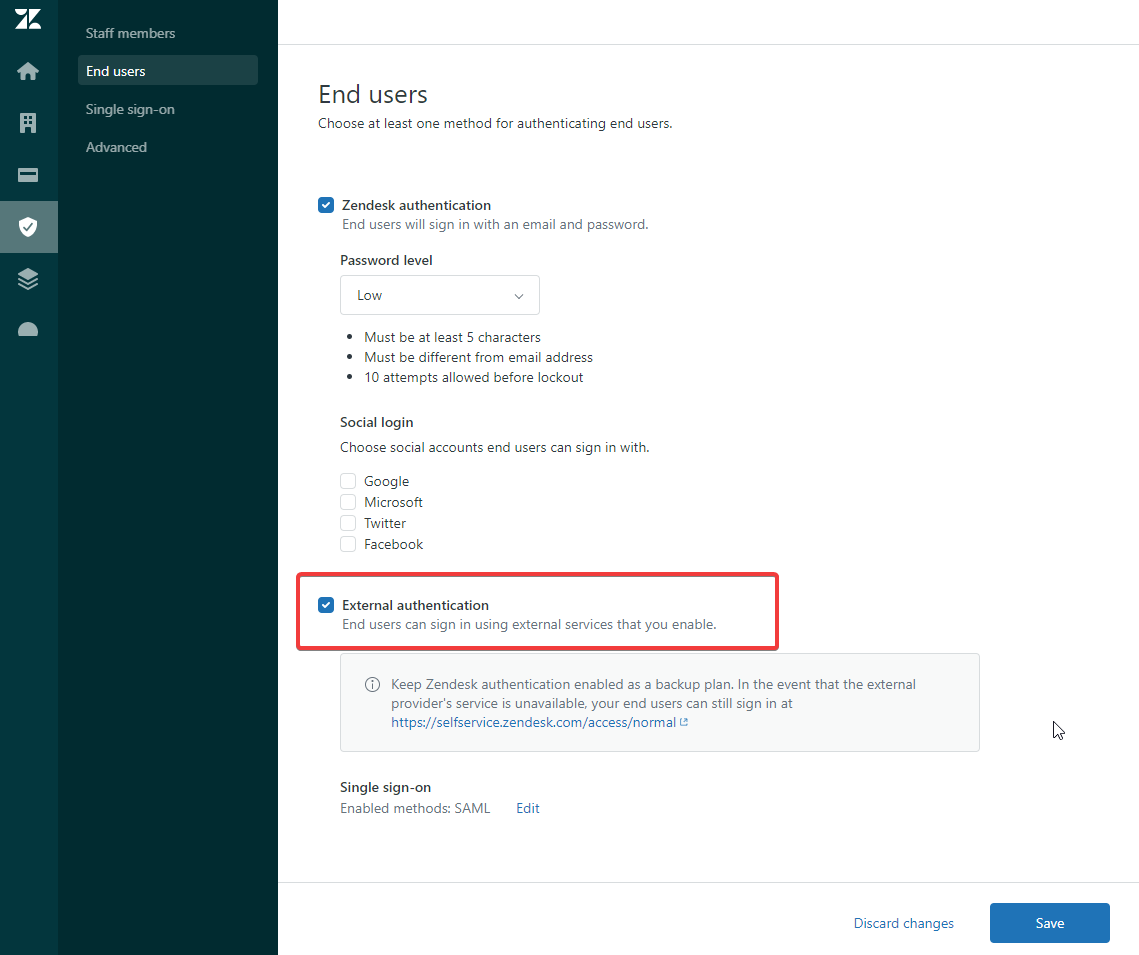Click the Save button
The image size is (1139, 955).
tap(1049, 923)
